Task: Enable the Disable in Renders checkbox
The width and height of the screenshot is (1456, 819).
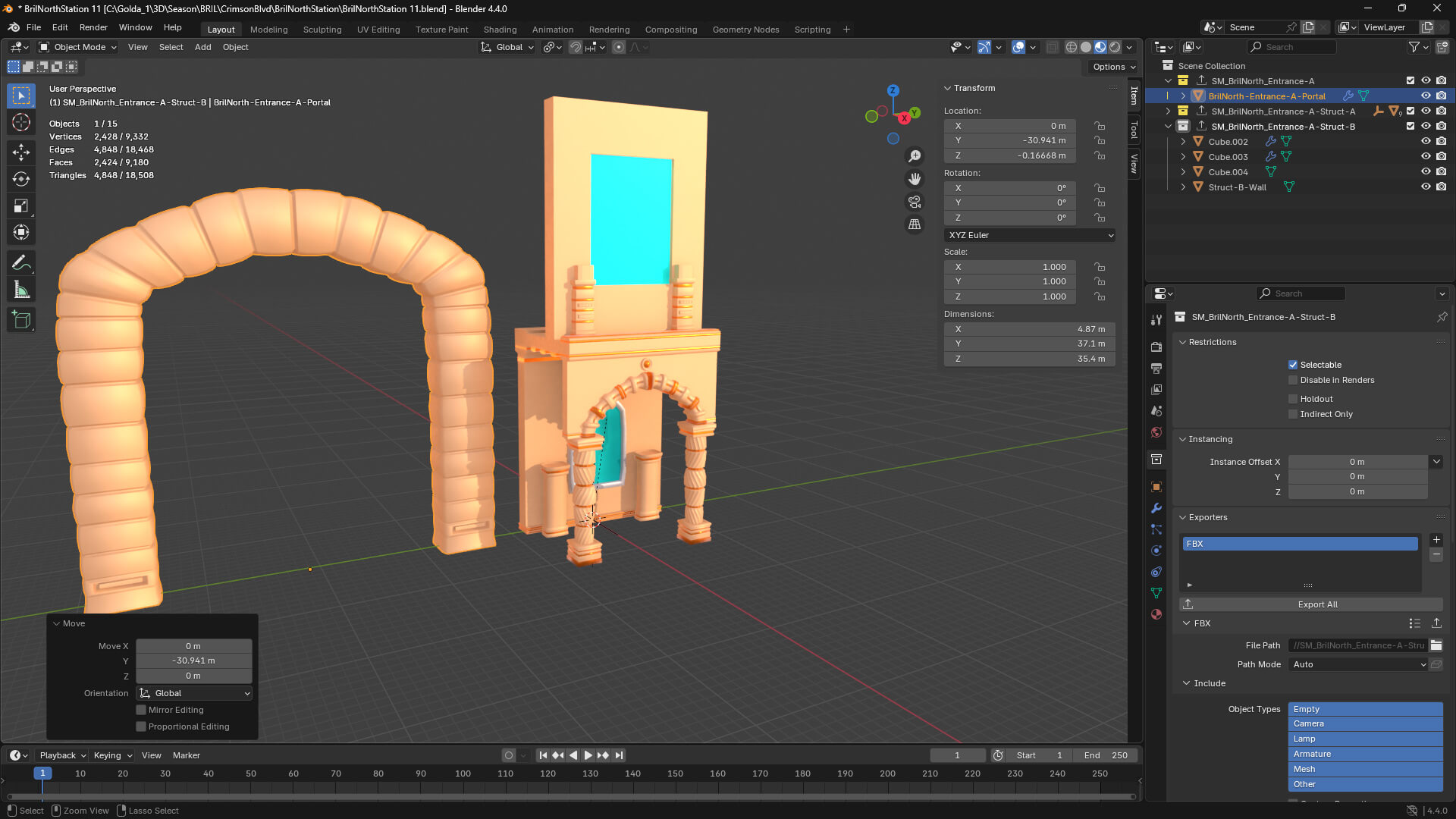Action: click(x=1293, y=380)
